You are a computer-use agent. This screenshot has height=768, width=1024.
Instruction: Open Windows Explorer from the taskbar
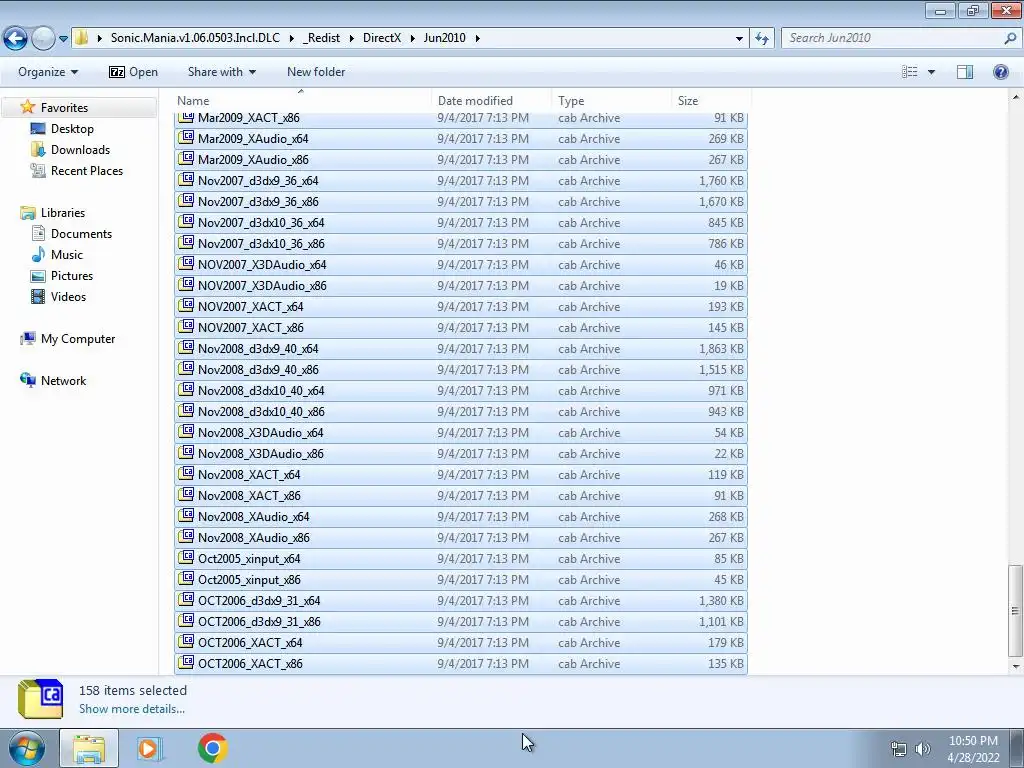[x=89, y=748]
